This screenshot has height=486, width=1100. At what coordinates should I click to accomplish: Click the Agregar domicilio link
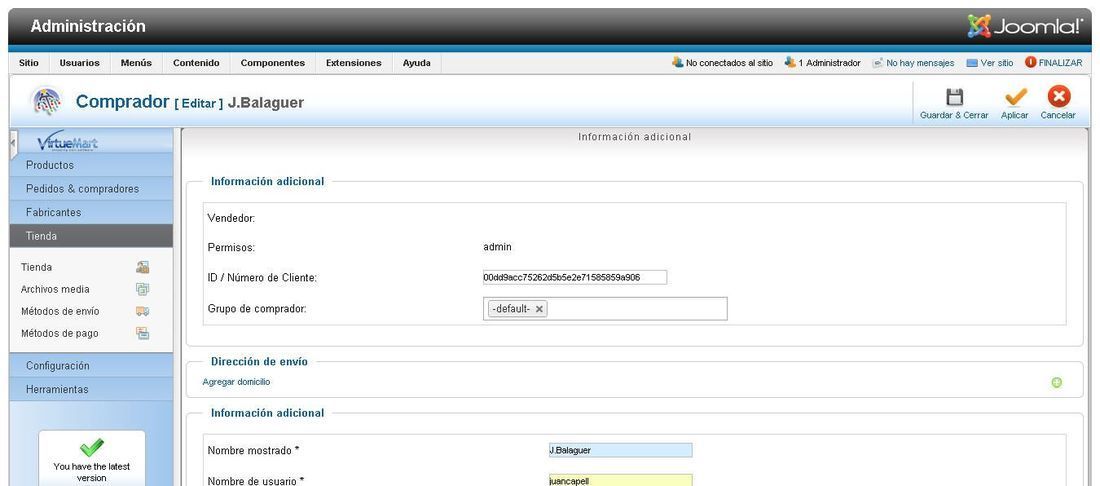(236, 382)
